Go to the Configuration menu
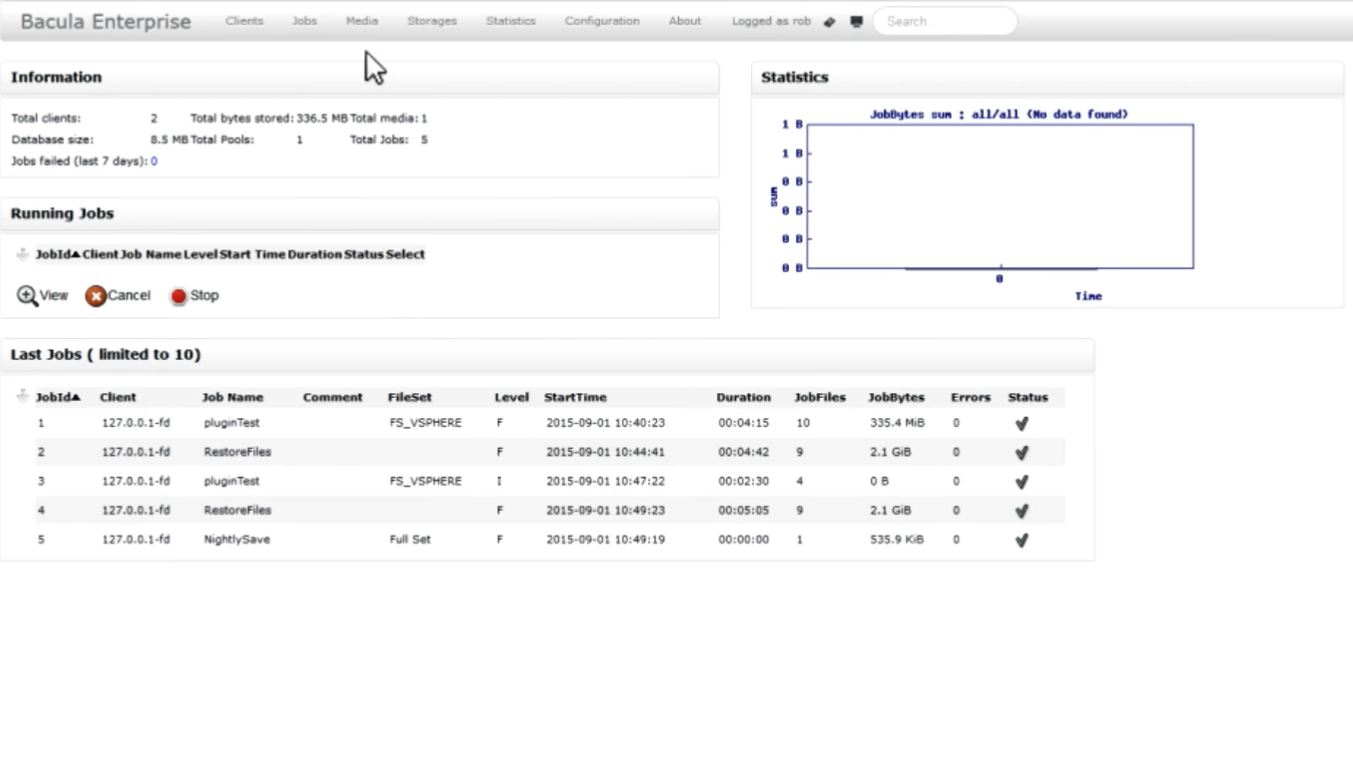Screen dimensions: 1353x757 (x=602, y=21)
